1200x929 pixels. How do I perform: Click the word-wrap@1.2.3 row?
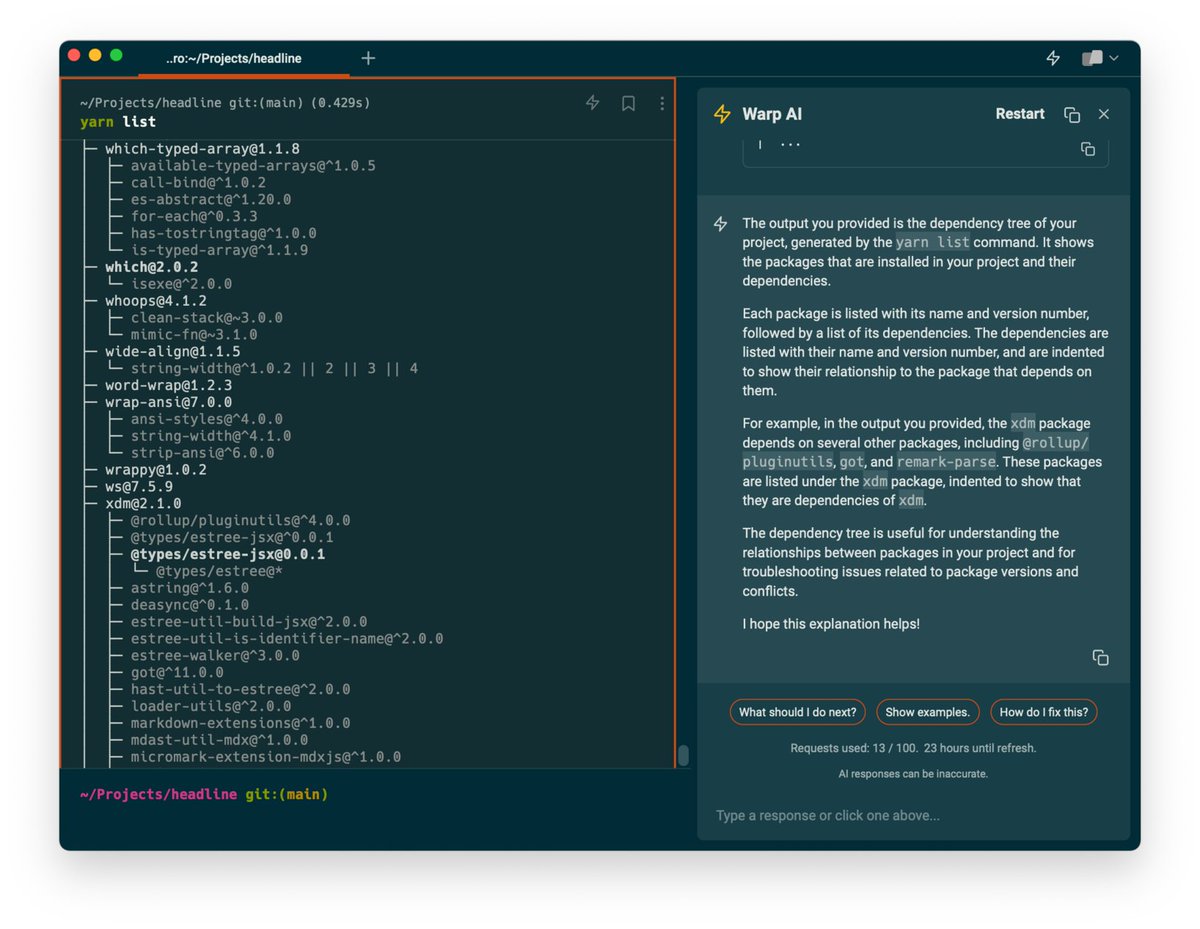tap(168, 385)
